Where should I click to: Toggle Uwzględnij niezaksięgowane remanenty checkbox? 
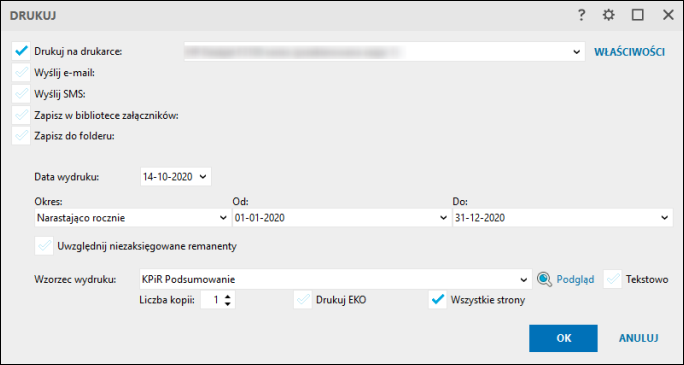pyautogui.click(x=44, y=246)
